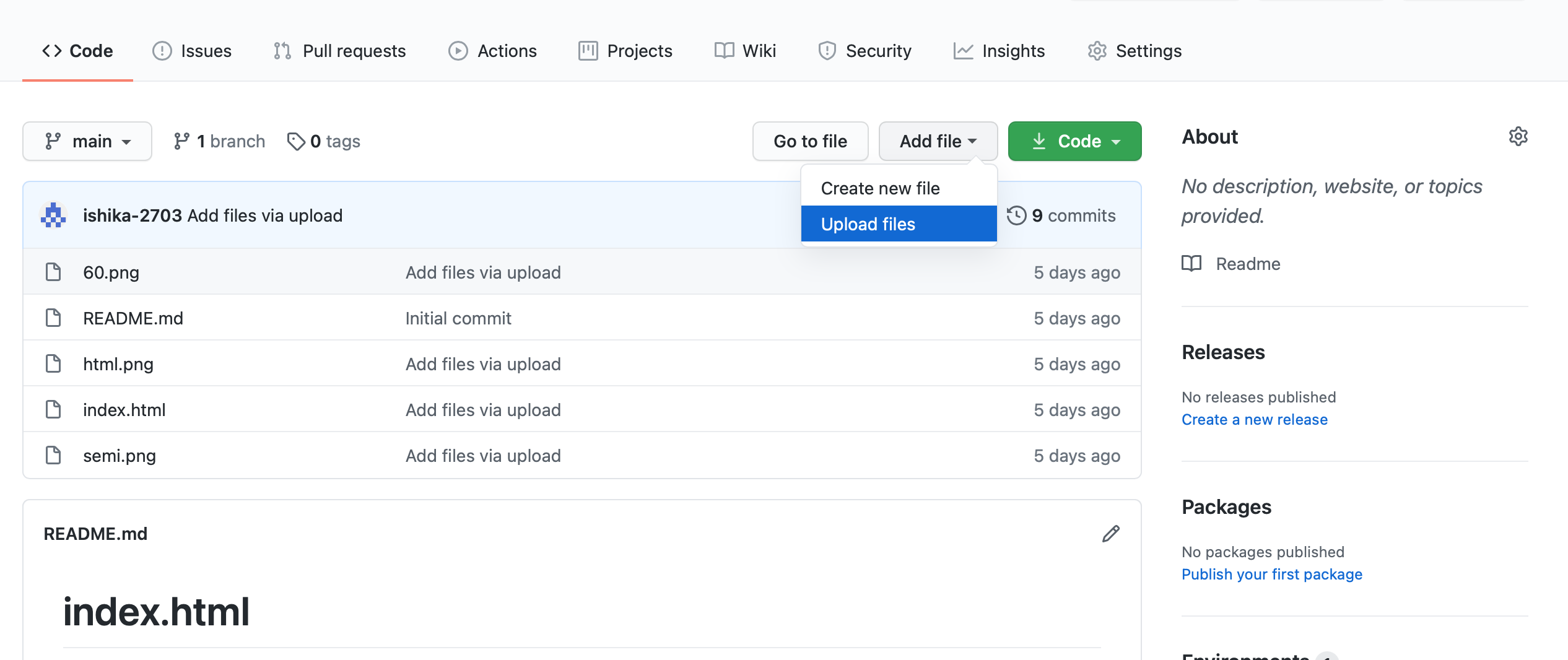Image resolution: width=1568 pixels, height=660 pixels.
Task: Click the branch icon beside 1 branch
Action: click(181, 141)
